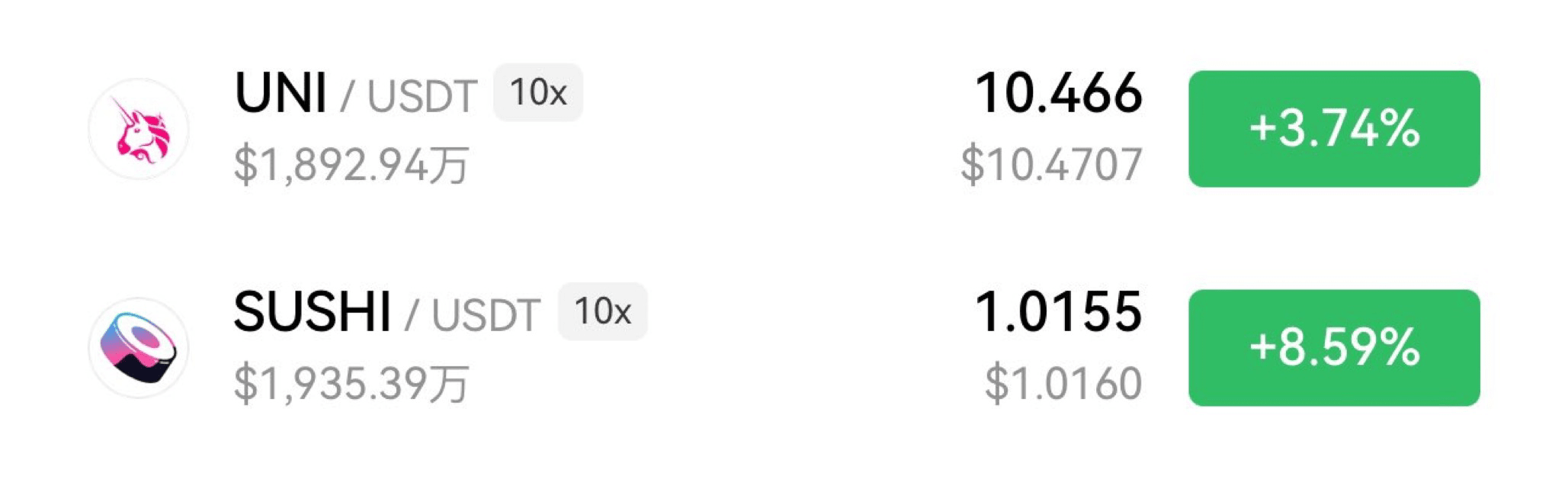
Task: Open the UNI / USDT trading pair row
Action: coord(784,128)
